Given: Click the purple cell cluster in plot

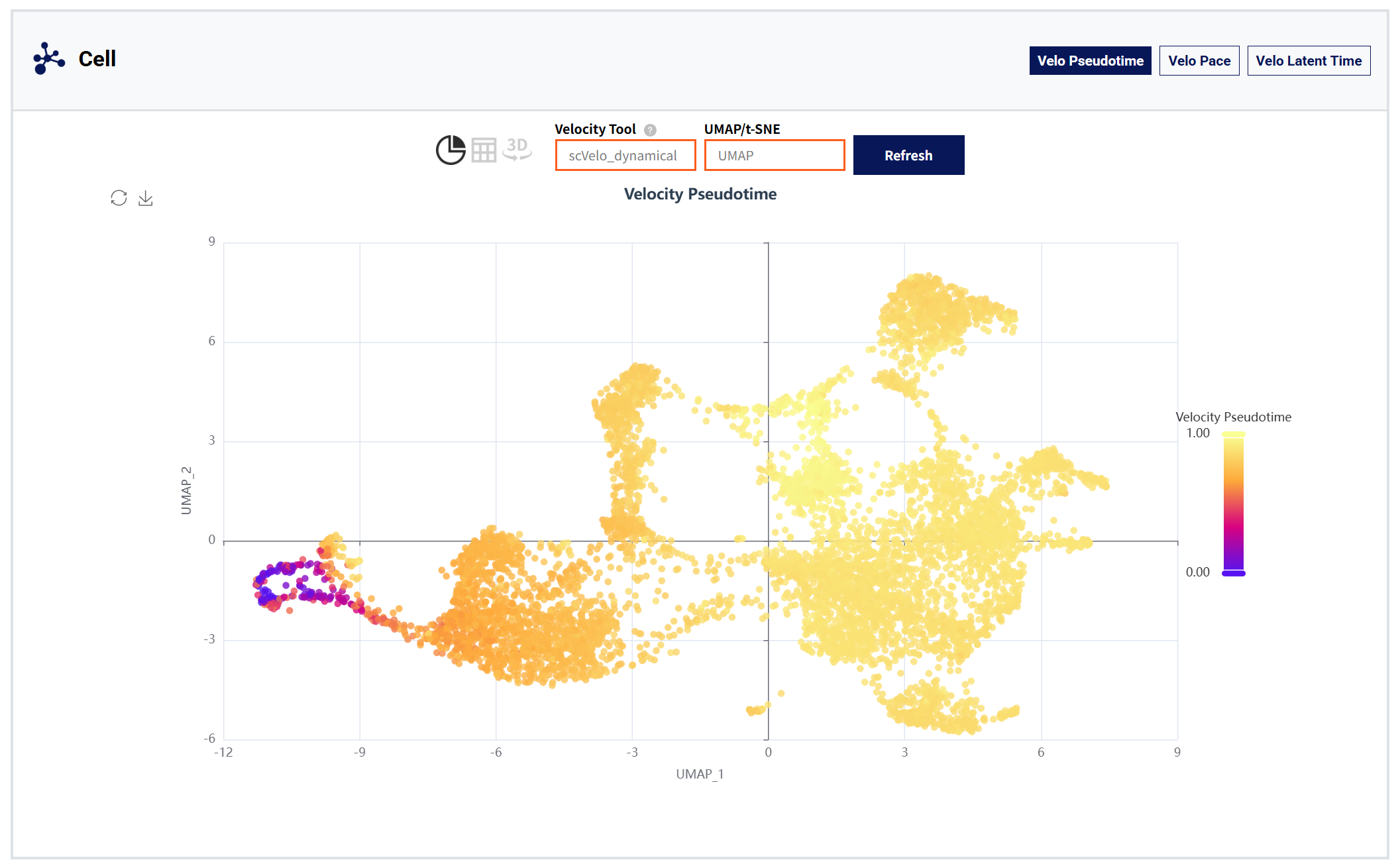Looking at the screenshot, I should (x=268, y=598).
